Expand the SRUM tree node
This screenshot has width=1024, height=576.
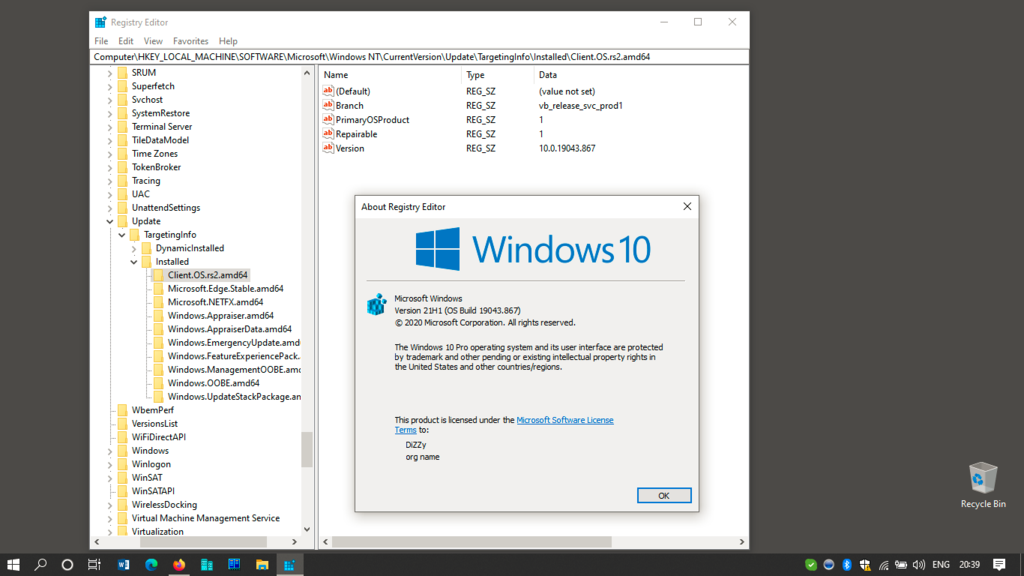pyautogui.click(x=110, y=72)
